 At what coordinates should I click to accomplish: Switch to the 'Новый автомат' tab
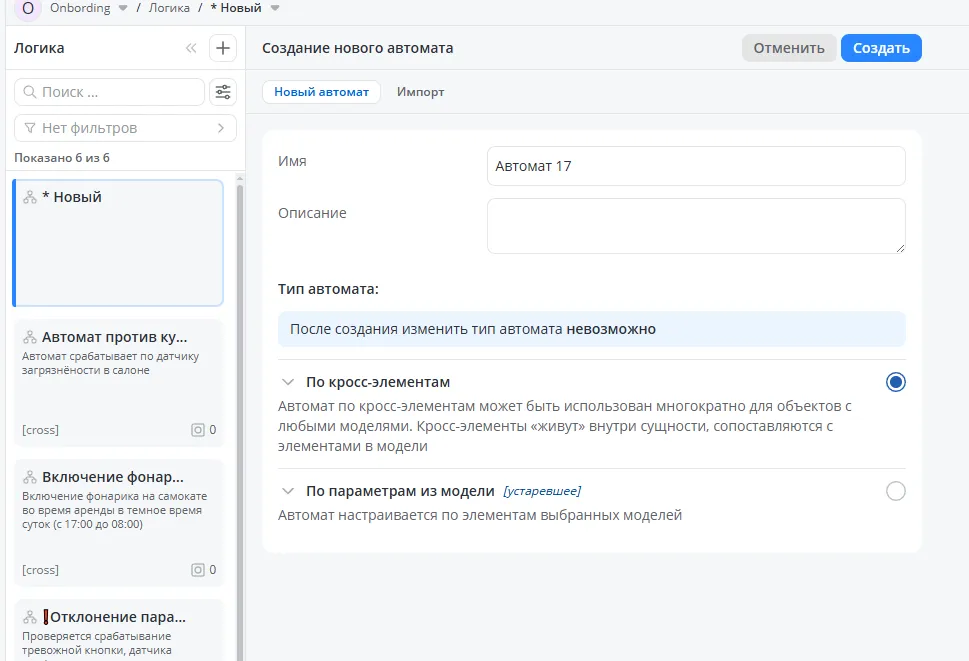click(x=321, y=92)
